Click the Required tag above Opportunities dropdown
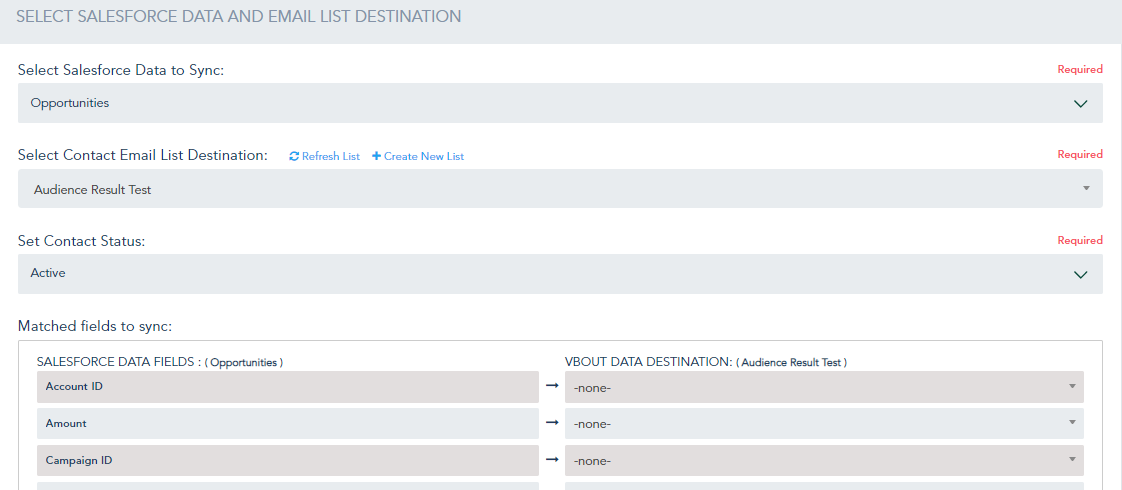The width and height of the screenshot is (1122, 490). pyautogui.click(x=1080, y=69)
